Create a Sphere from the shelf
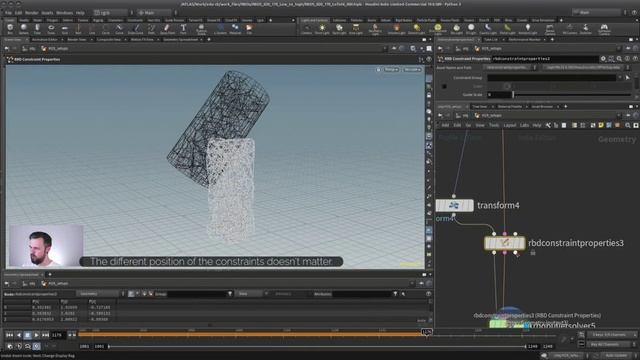The width and height of the screenshot is (640, 360). pos(24,29)
